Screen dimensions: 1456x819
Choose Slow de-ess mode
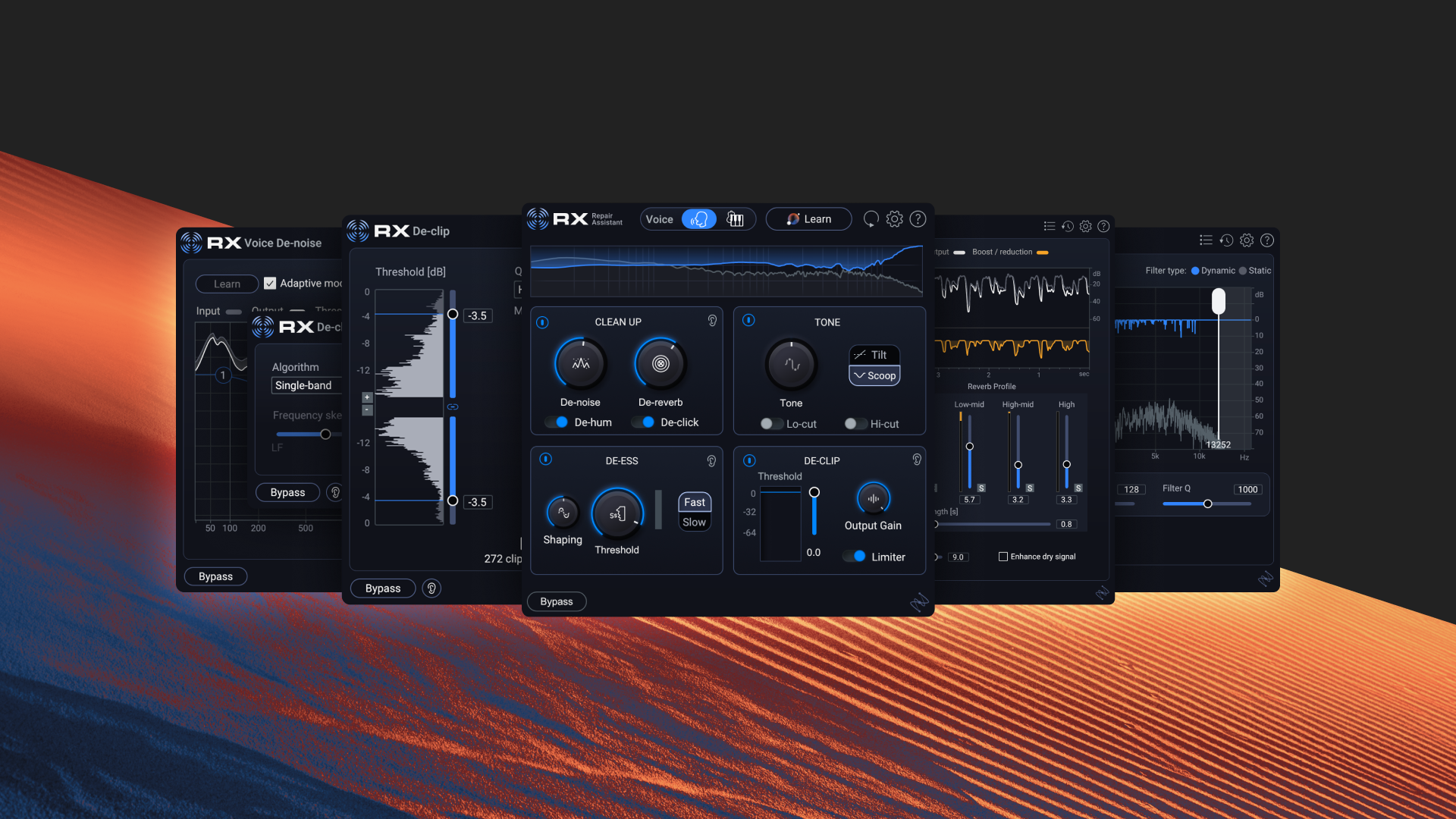point(695,522)
